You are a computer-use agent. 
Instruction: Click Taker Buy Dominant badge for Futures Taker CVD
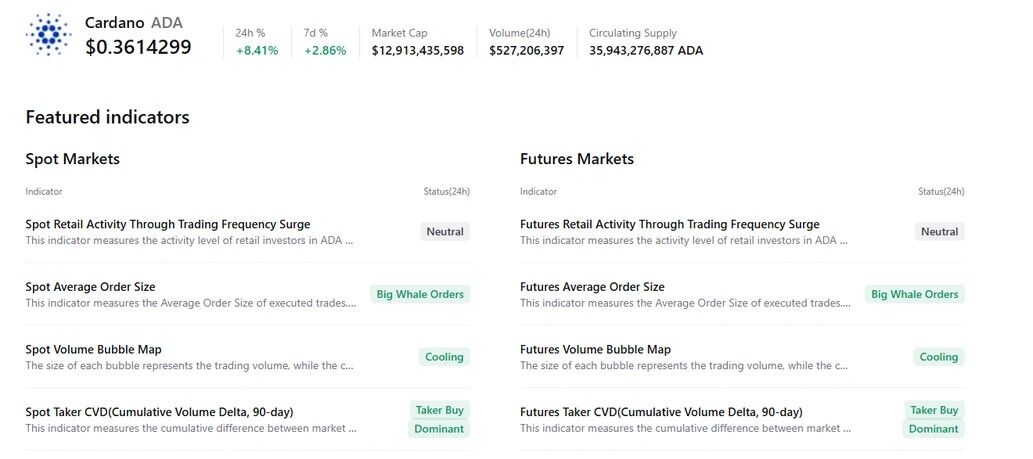(x=934, y=419)
